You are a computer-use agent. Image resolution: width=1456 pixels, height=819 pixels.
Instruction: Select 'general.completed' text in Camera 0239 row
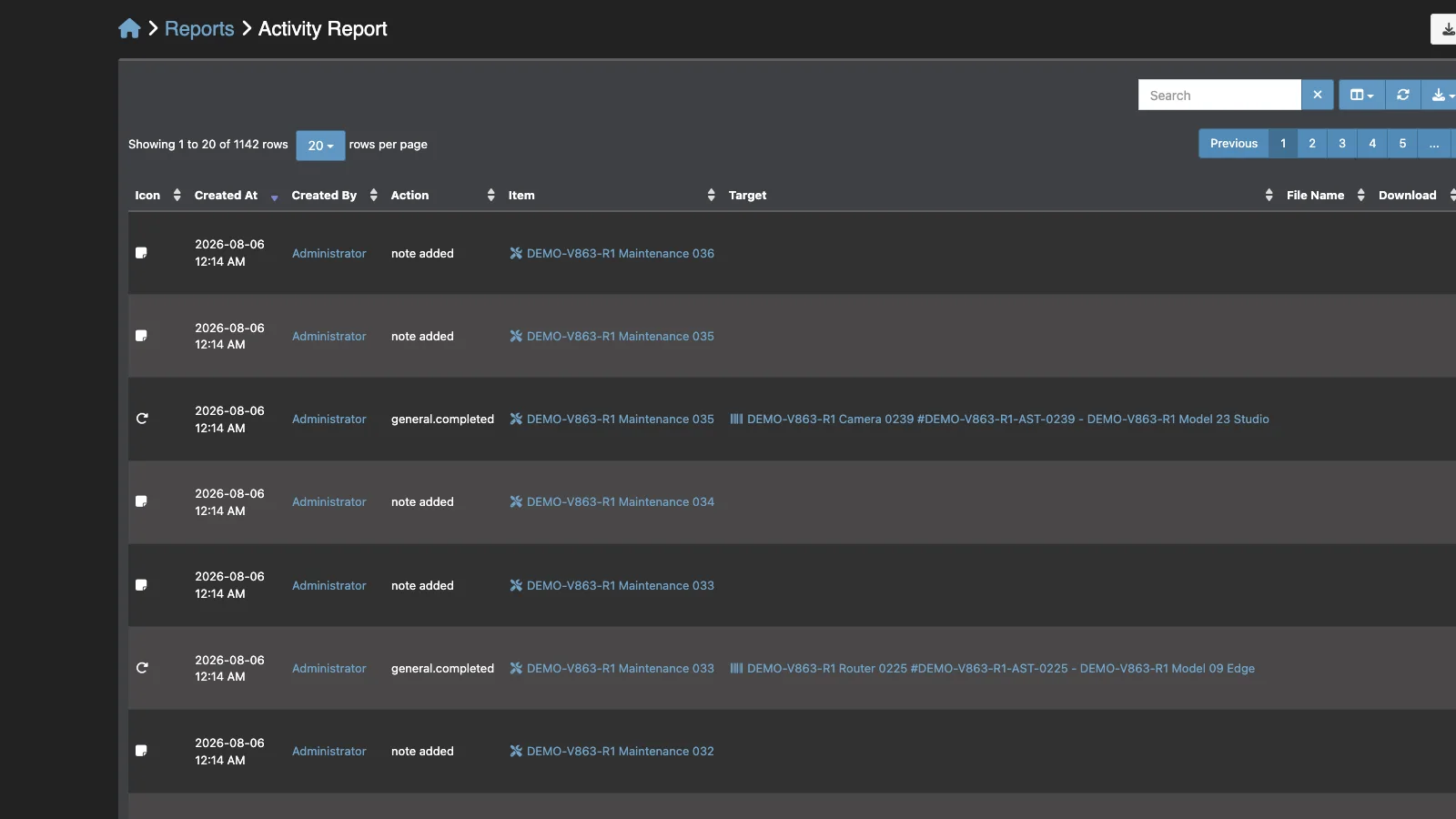pos(442,420)
